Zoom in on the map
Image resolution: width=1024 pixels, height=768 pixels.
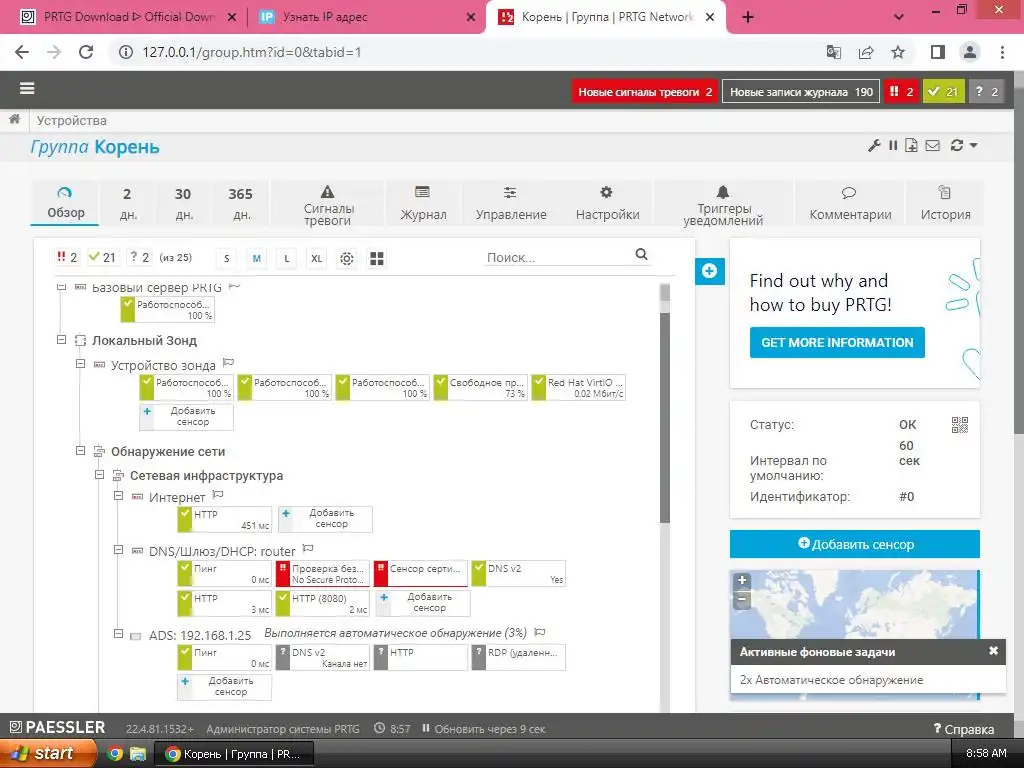[742, 580]
